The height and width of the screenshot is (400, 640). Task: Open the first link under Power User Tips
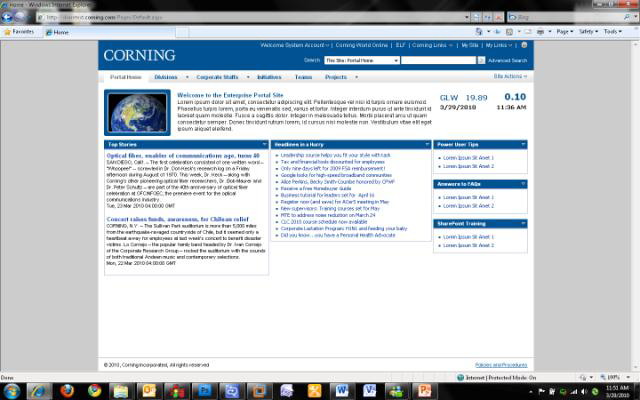tap(468, 158)
